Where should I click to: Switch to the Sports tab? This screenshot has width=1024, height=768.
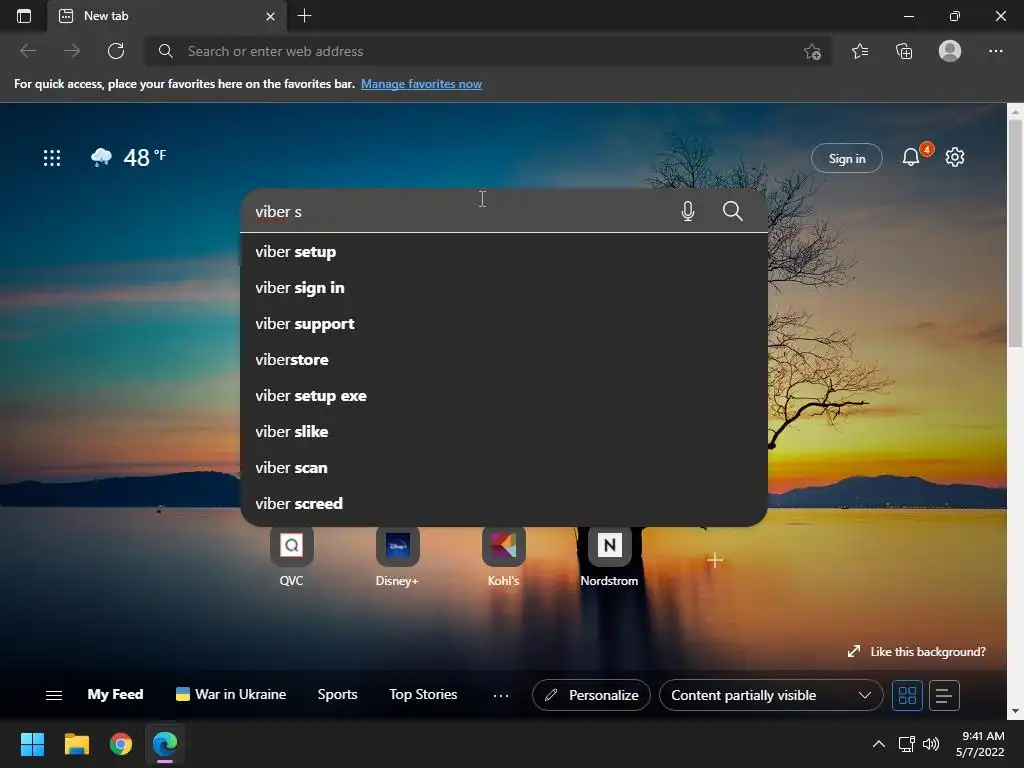337,694
